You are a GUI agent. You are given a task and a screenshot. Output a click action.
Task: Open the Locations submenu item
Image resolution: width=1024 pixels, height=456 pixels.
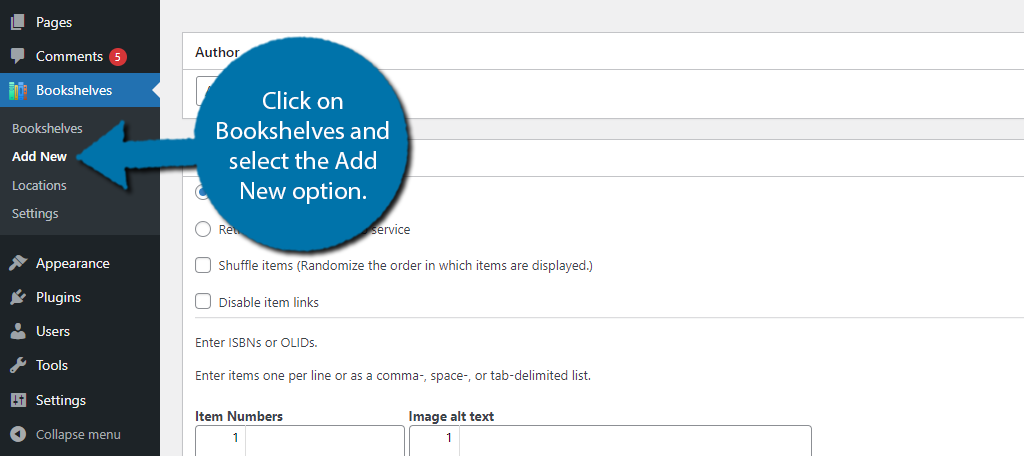pos(39,185)
